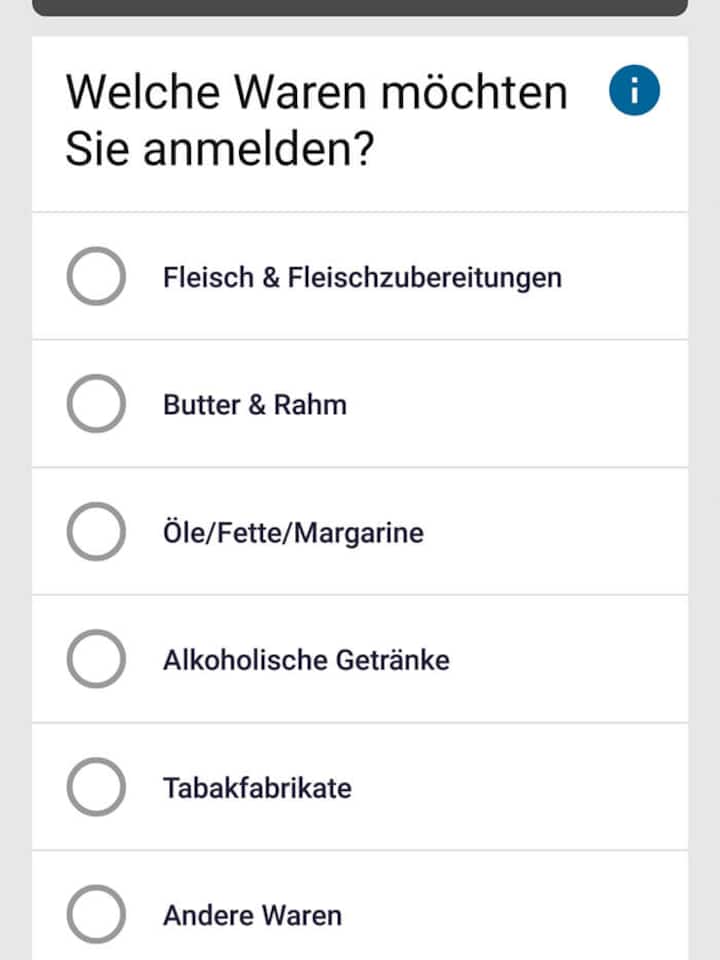Image resolution: width=720 pixels, height=960 pixels.
Task: Tap the 'Andere Waren' label text
Action: click(252, 915)
